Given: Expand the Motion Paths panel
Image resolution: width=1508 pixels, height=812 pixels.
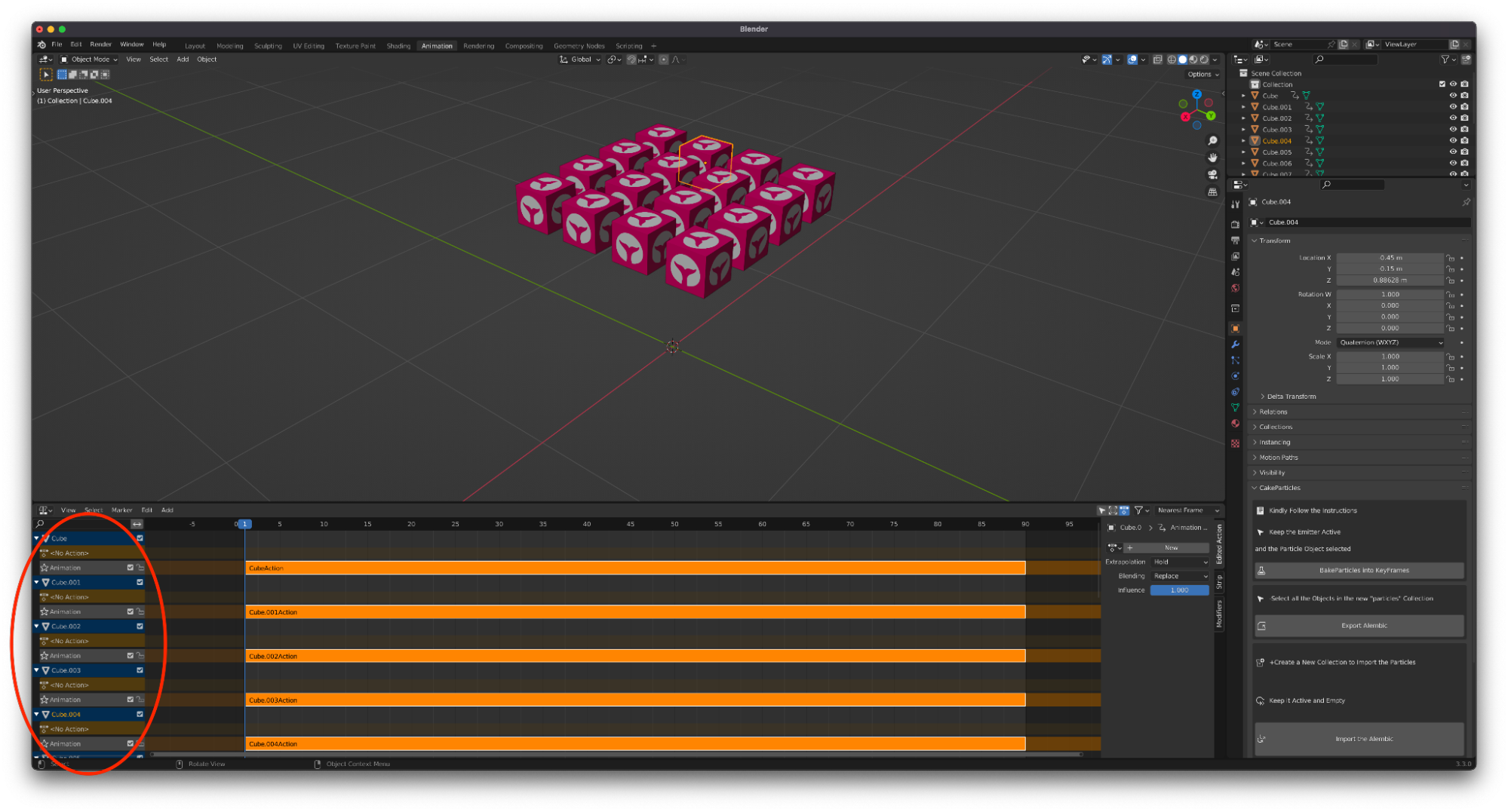Looking at the screenshot, I should [x=1278, y=458].
